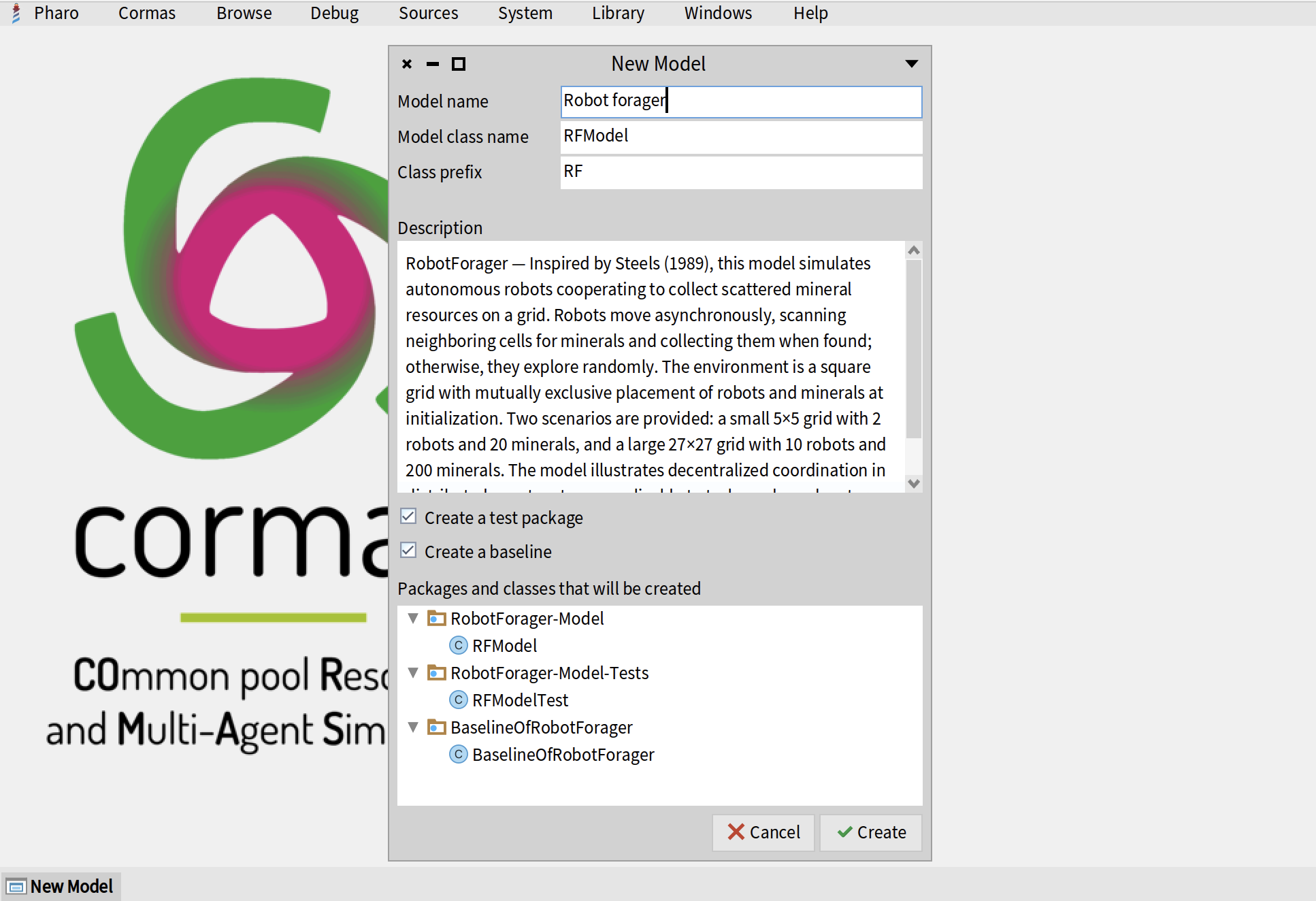This screenshot has width=1316, height=901.
Task: Open the Library menu
Action: click(617, 13)
